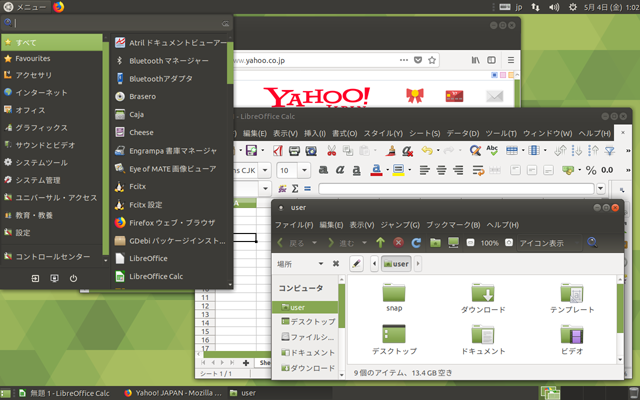Open the font size dropdown showing 10
The image size is (640, 400).
tap(305, 170)
